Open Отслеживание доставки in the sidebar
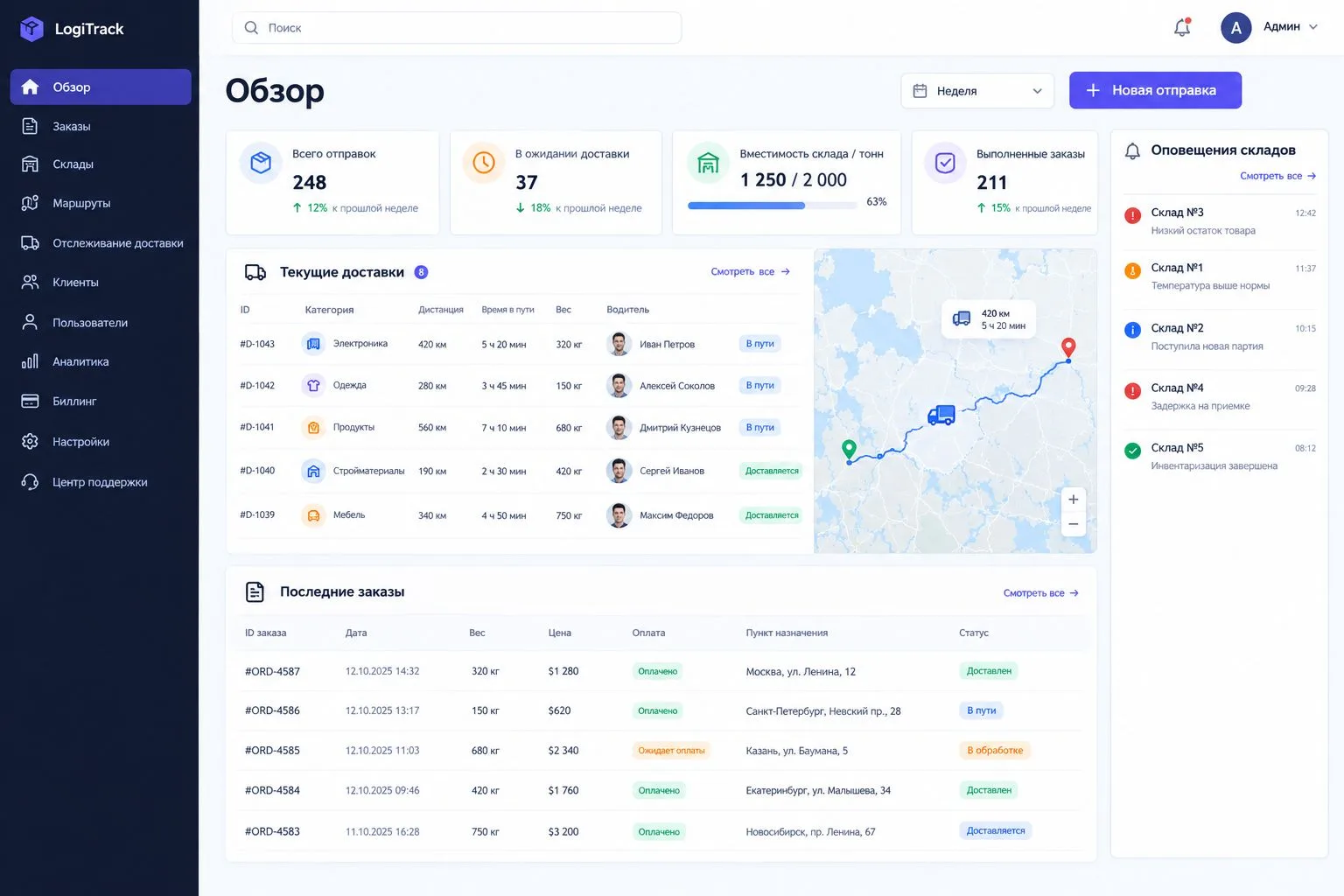This screenshot has width=1344, height=896. click(101, 243)
